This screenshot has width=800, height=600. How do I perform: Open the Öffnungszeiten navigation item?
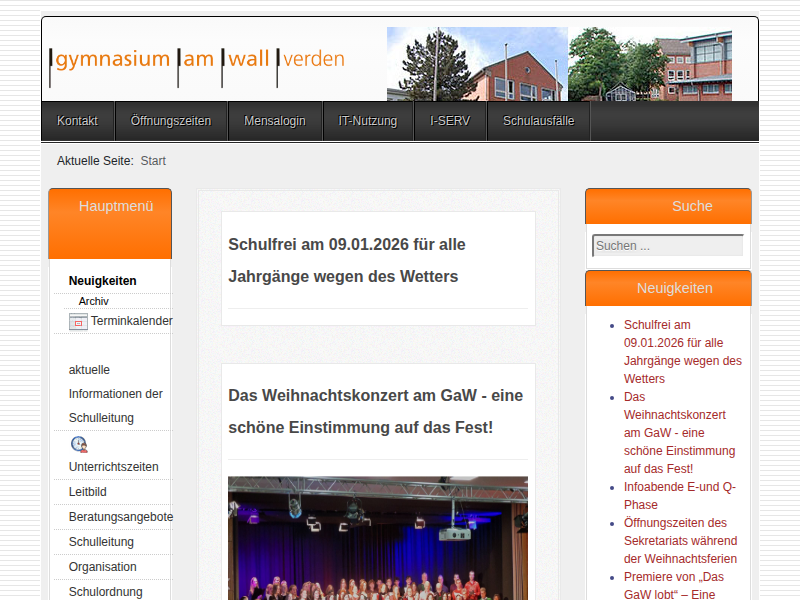click(171, 121)
